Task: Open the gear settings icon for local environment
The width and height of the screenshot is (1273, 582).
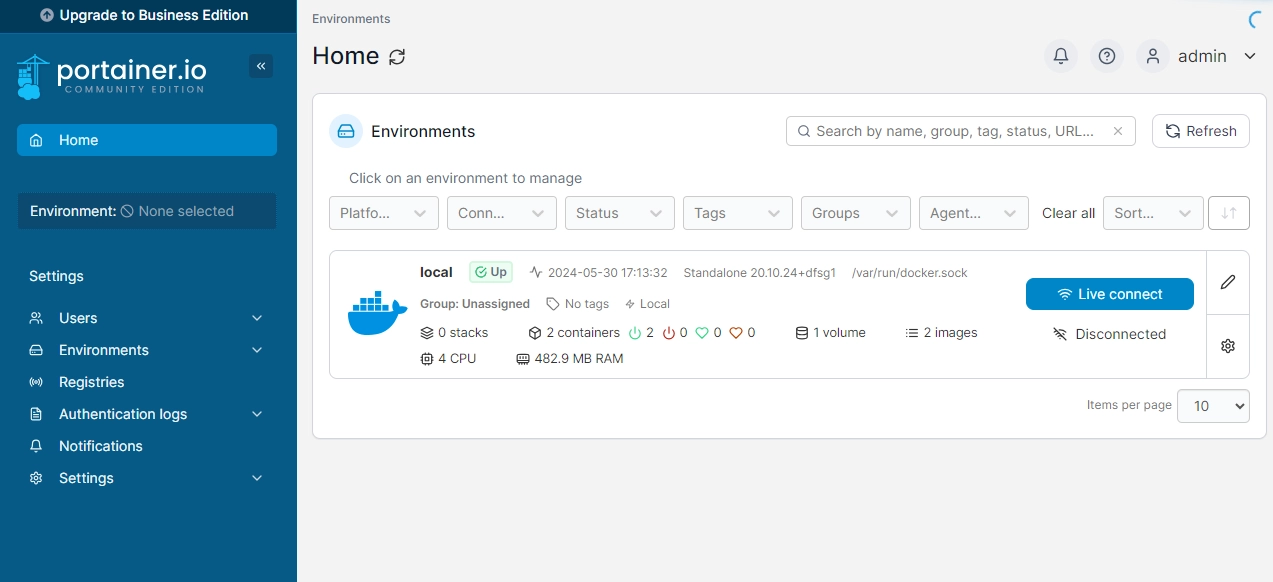Action: pyautogui.click(x=1228, y=346)
